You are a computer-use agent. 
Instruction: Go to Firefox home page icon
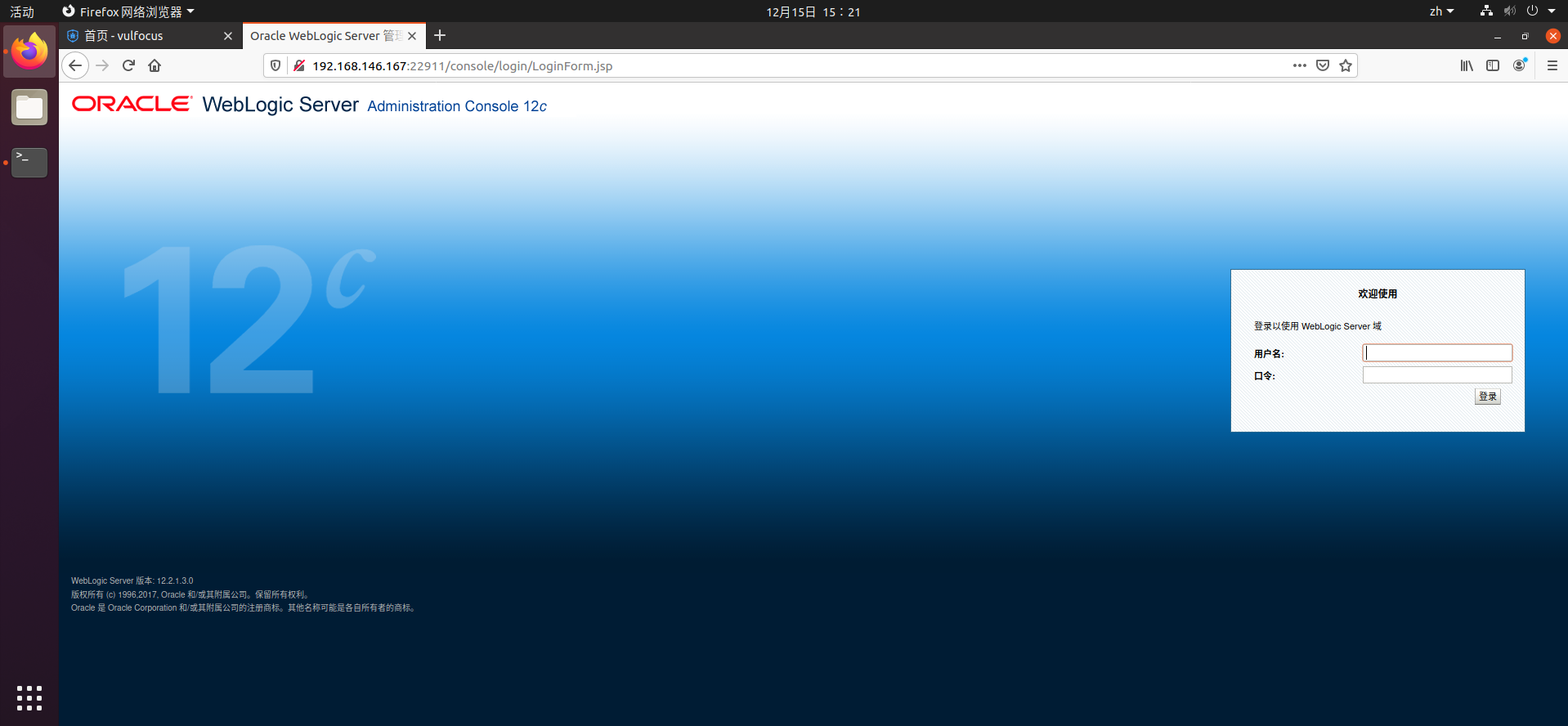click(155, 65)
